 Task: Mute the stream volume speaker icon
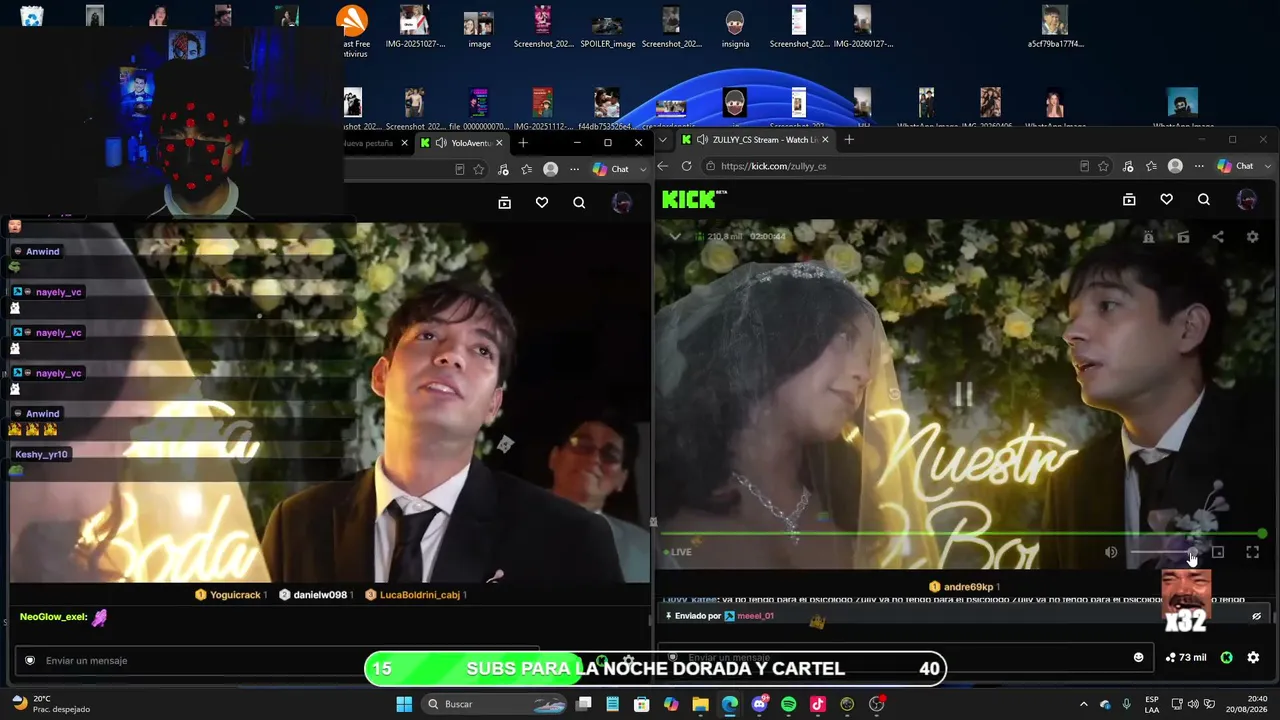point(1111,552)
